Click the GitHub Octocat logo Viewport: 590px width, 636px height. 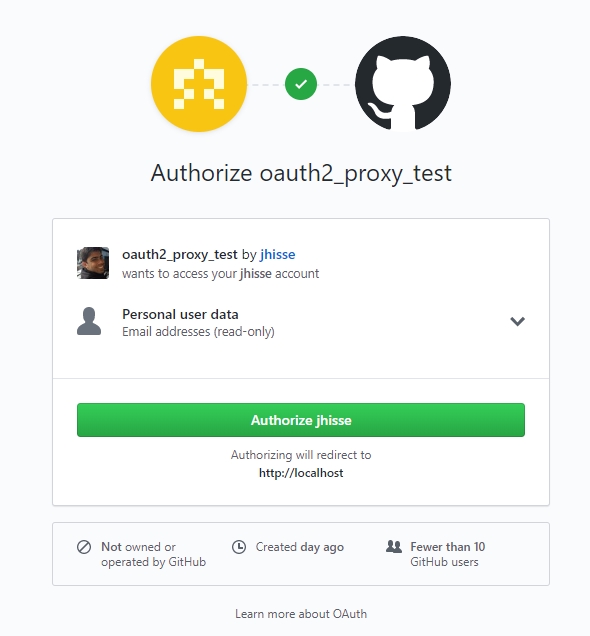pos(403,84)
